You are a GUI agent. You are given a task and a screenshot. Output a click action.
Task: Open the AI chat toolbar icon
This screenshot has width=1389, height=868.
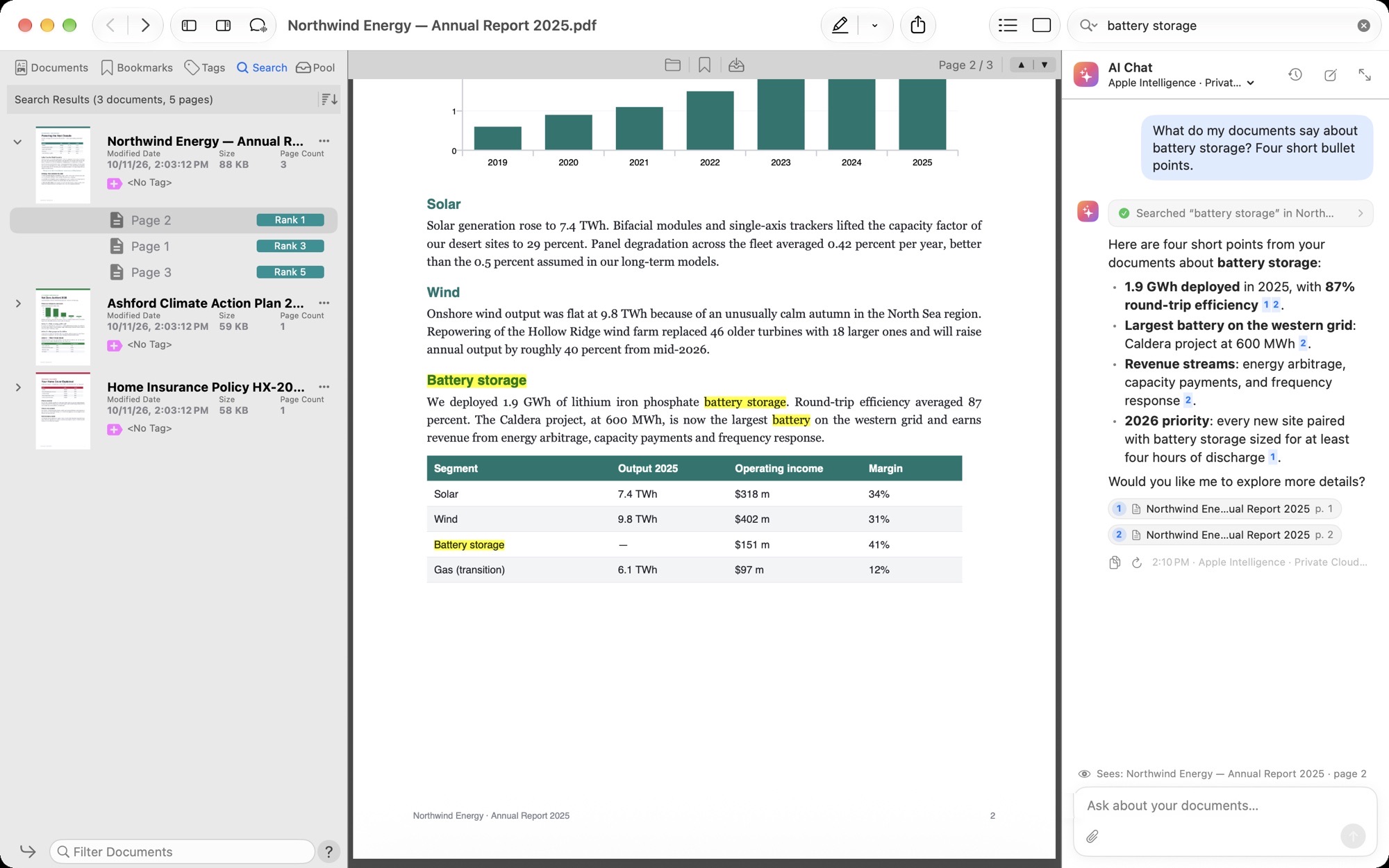[258, 26]
